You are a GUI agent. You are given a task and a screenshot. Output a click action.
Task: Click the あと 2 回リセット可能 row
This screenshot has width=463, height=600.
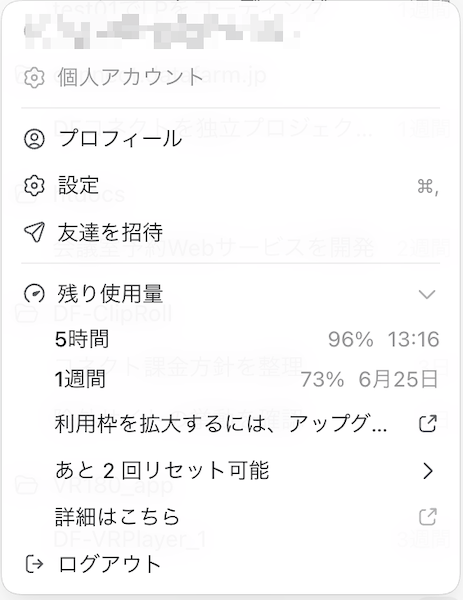click(246, 471)
